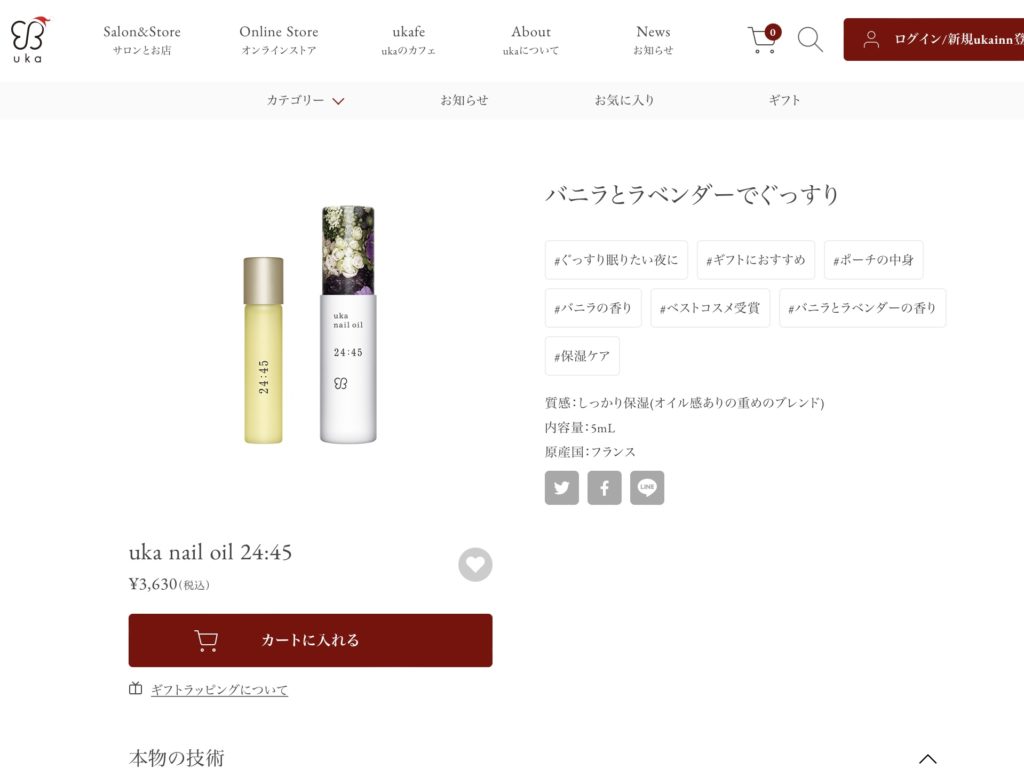Open the Online Store menu
The height and width of the screenshot is (768, 1024).
coord(279,39)
